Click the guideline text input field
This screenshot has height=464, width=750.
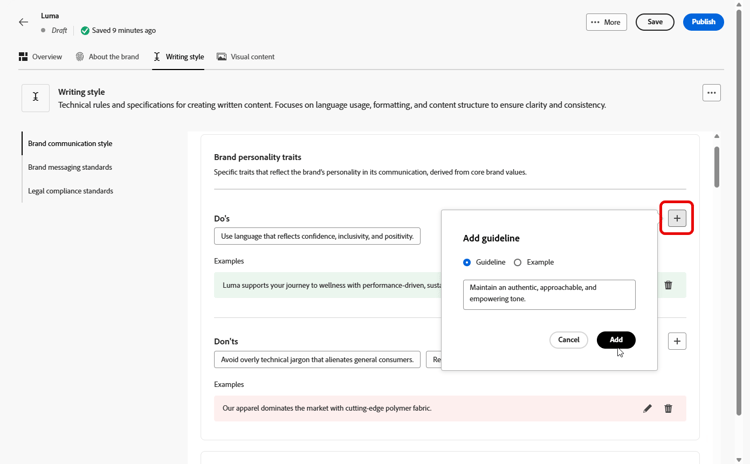click(549, 294)
